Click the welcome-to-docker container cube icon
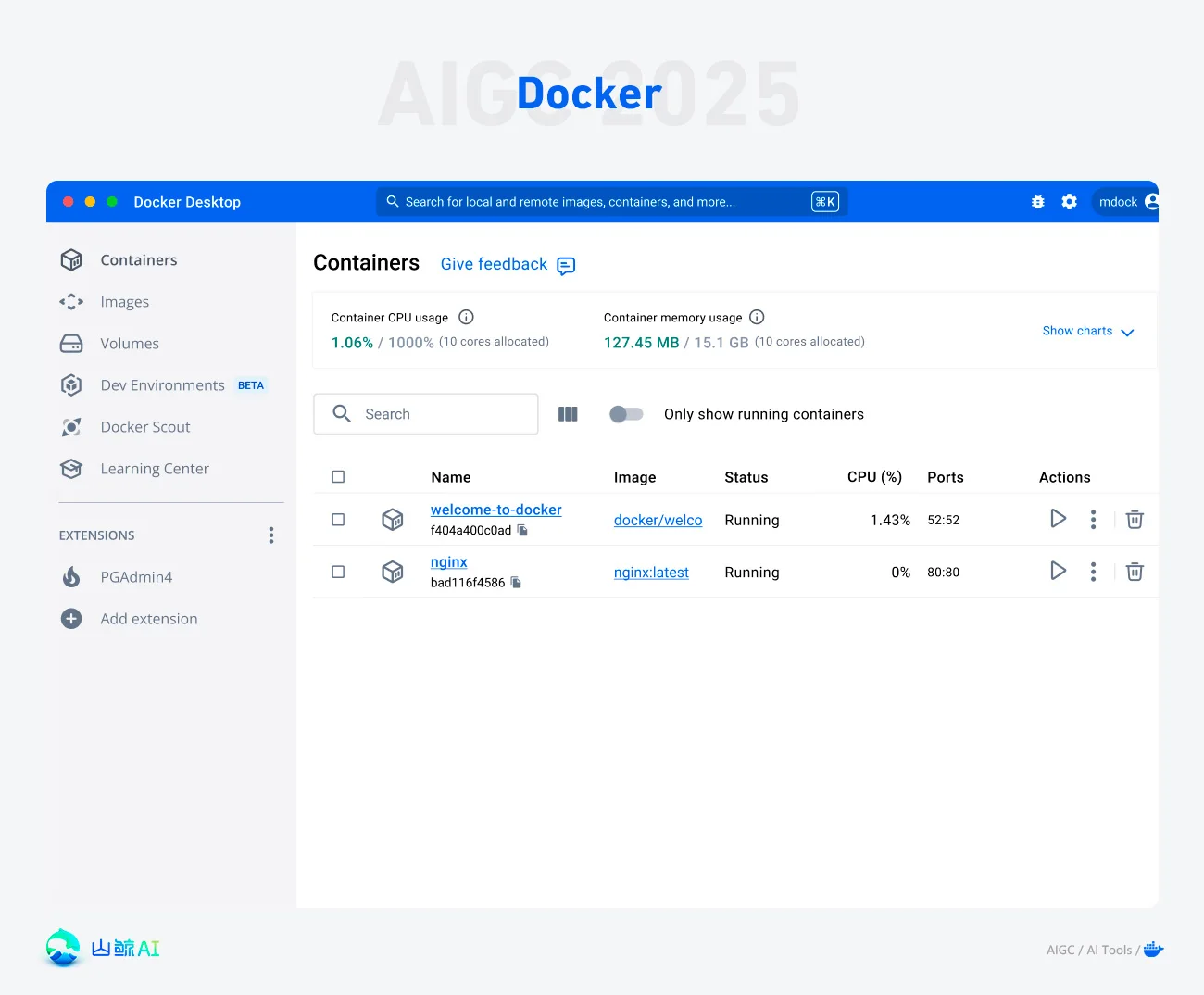This screenshot has width=1204, height=995. (x=393, y=520)
